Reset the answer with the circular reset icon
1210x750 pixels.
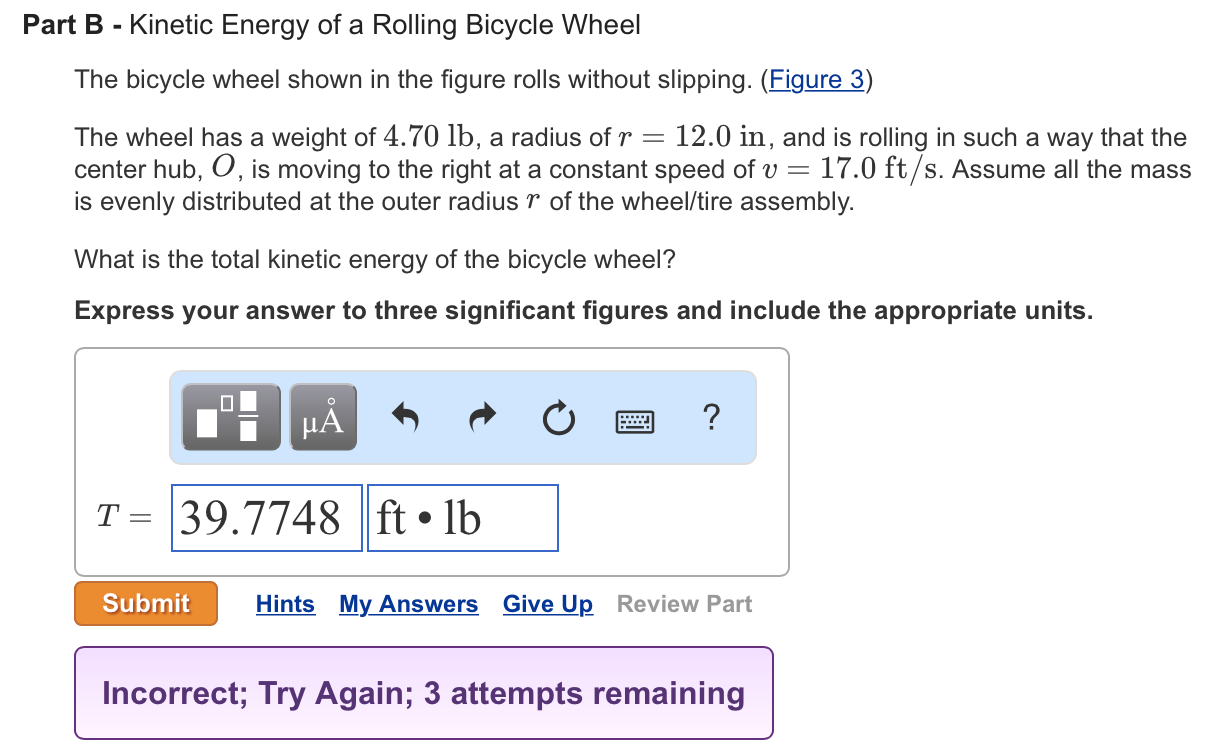pos(558,418)
